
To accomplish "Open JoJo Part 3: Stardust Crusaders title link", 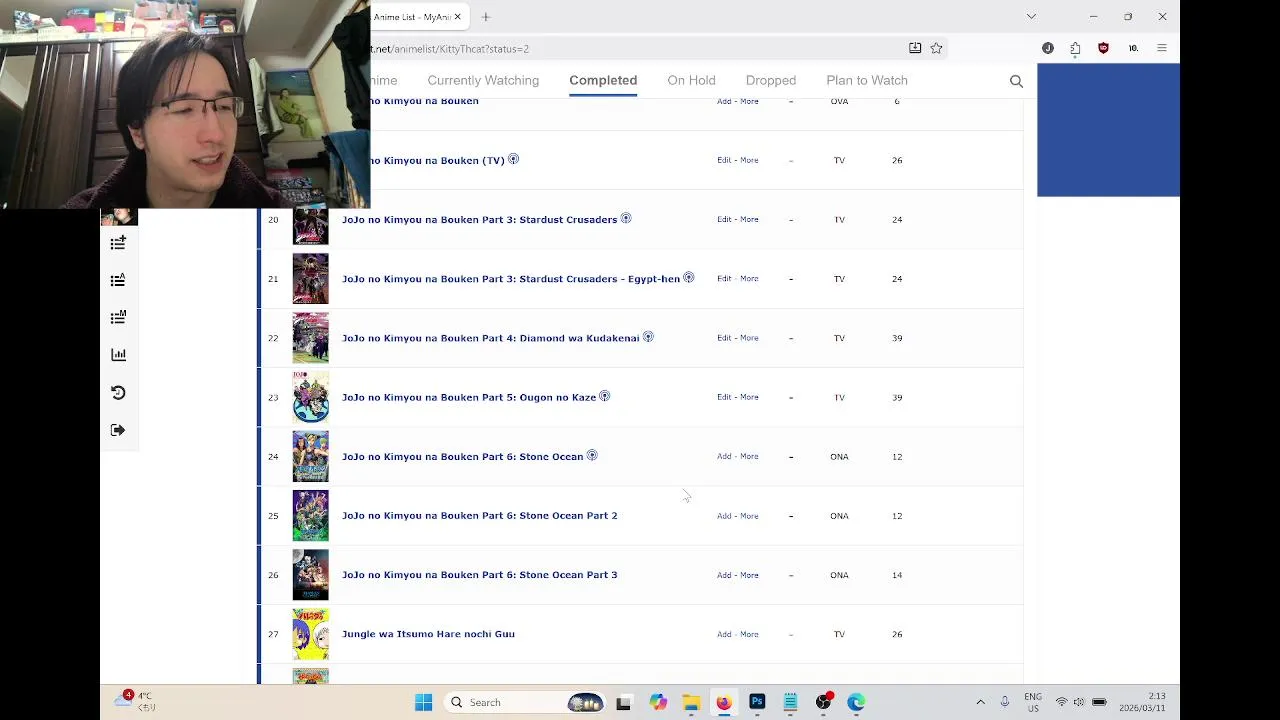I will [479, 220].
